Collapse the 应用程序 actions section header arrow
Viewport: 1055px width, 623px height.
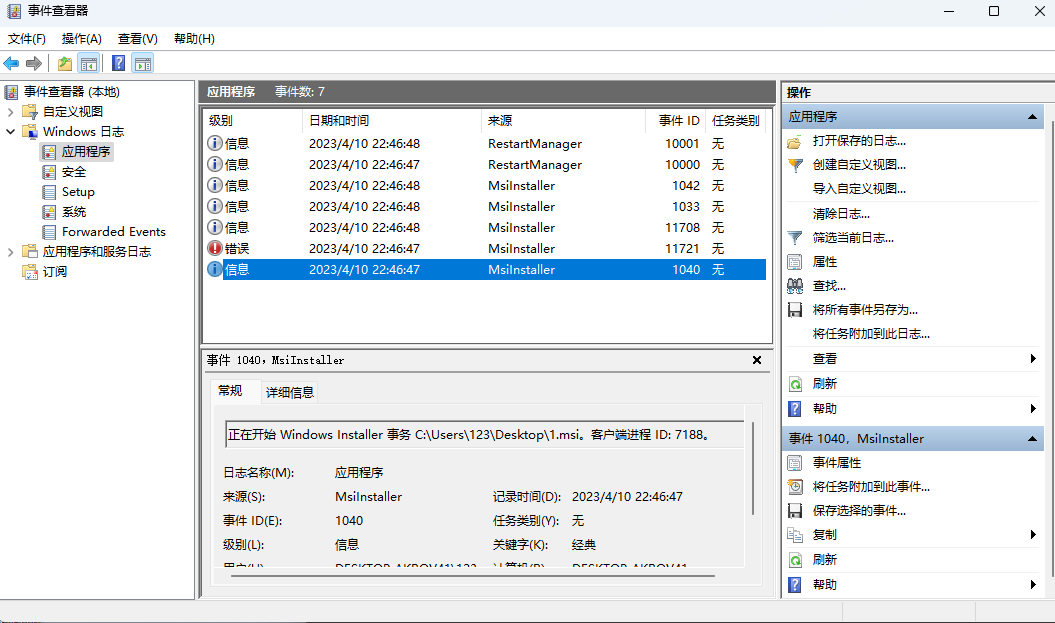(1032, 117)
